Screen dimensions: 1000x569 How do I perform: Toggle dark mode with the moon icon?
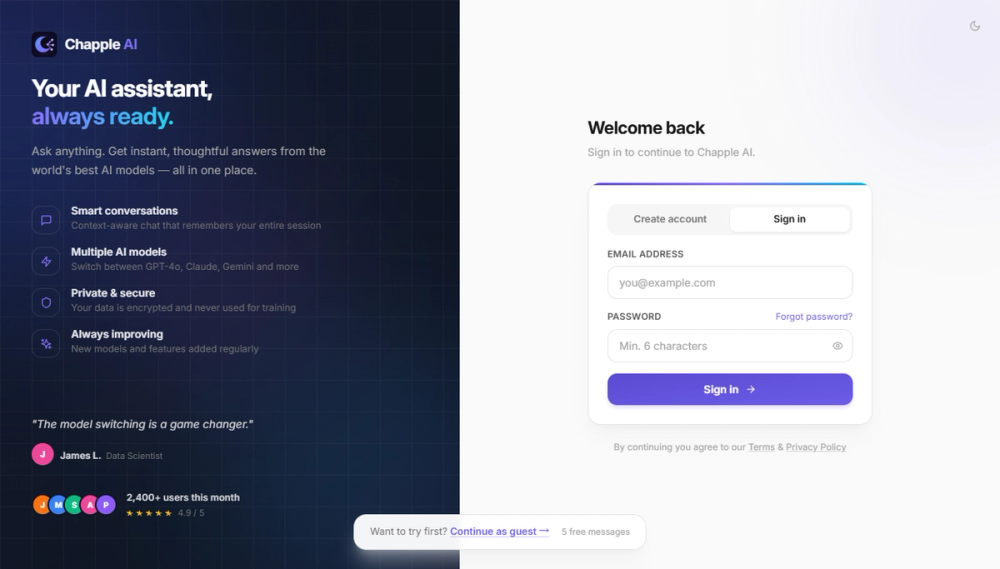(974, 26)
